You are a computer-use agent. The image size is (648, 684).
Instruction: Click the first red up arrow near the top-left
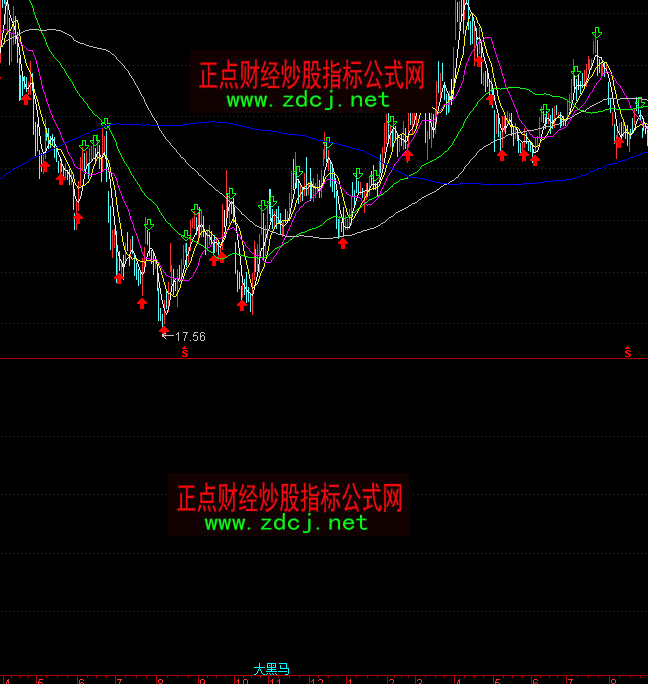(x=25, y=97)
